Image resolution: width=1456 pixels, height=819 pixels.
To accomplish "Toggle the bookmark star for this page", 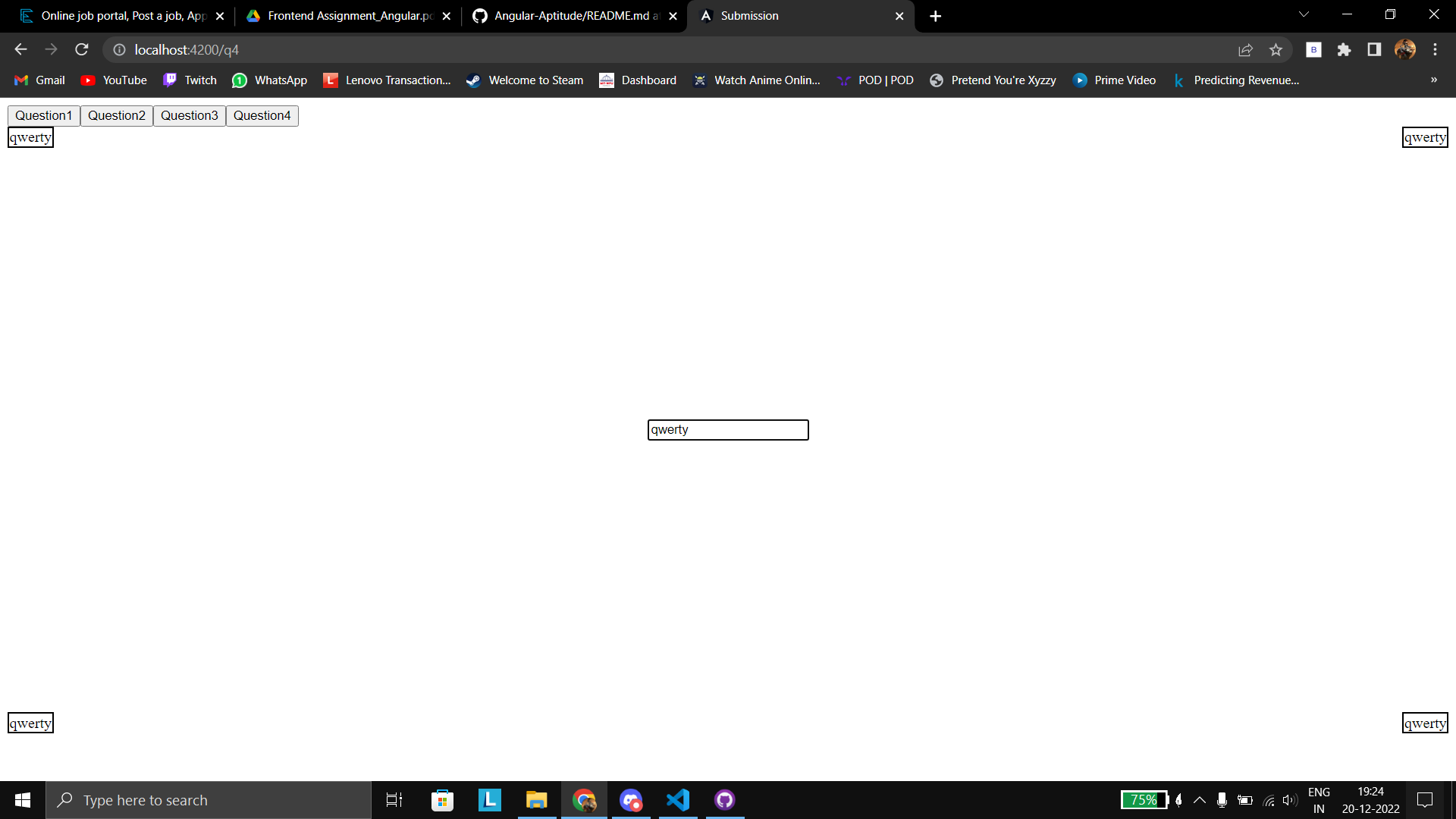I will [x=1276, y=49].
